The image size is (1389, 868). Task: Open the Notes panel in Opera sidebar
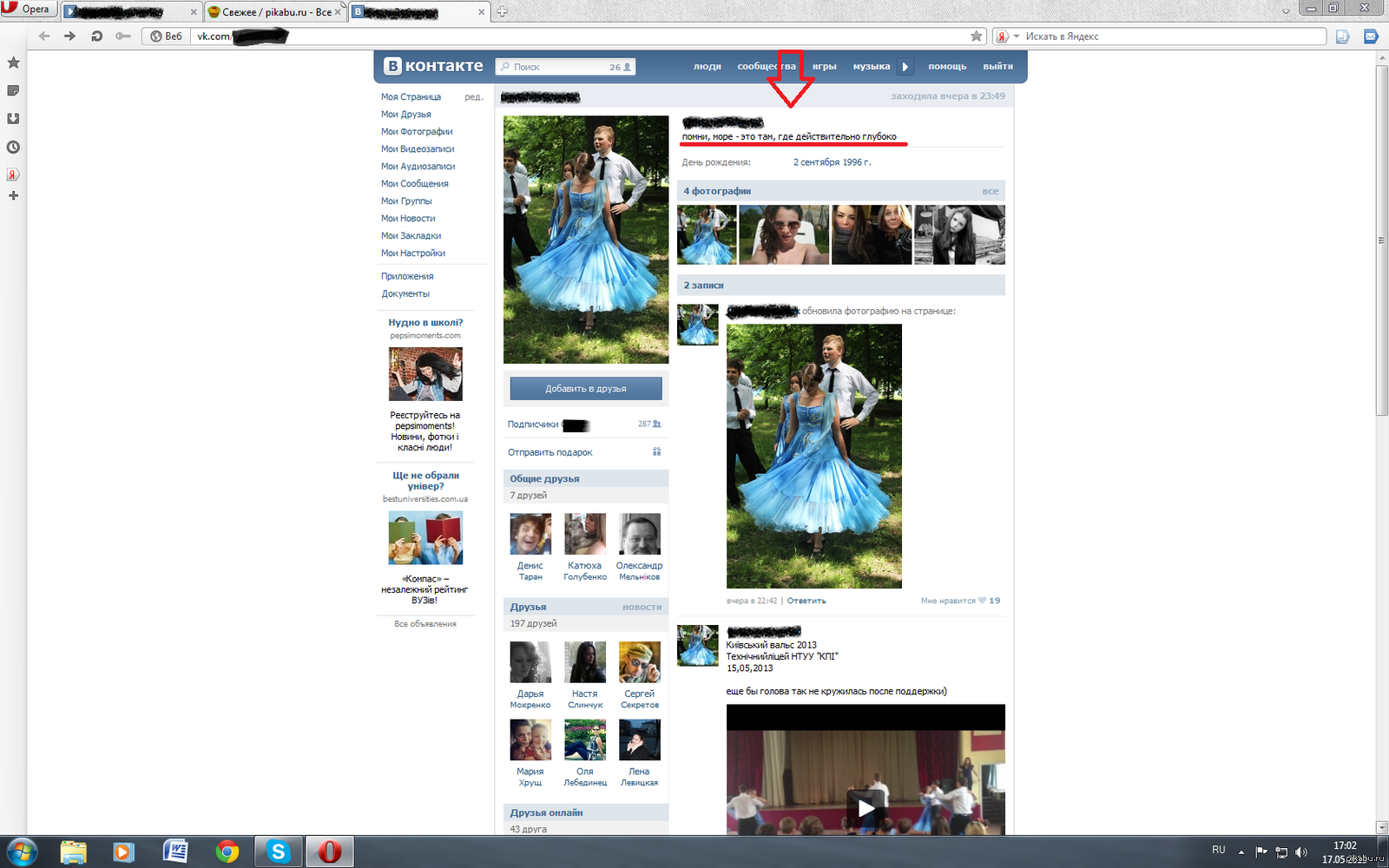point(13,90)
